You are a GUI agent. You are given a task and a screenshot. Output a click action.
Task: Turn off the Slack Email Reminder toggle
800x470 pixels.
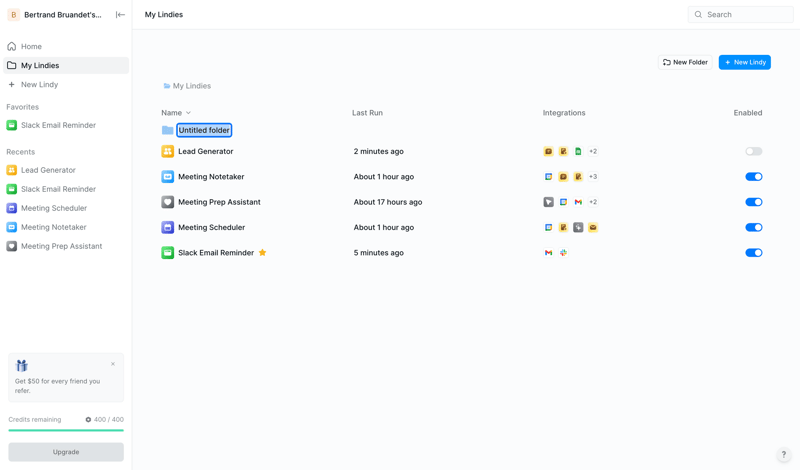tap(754, 253)
